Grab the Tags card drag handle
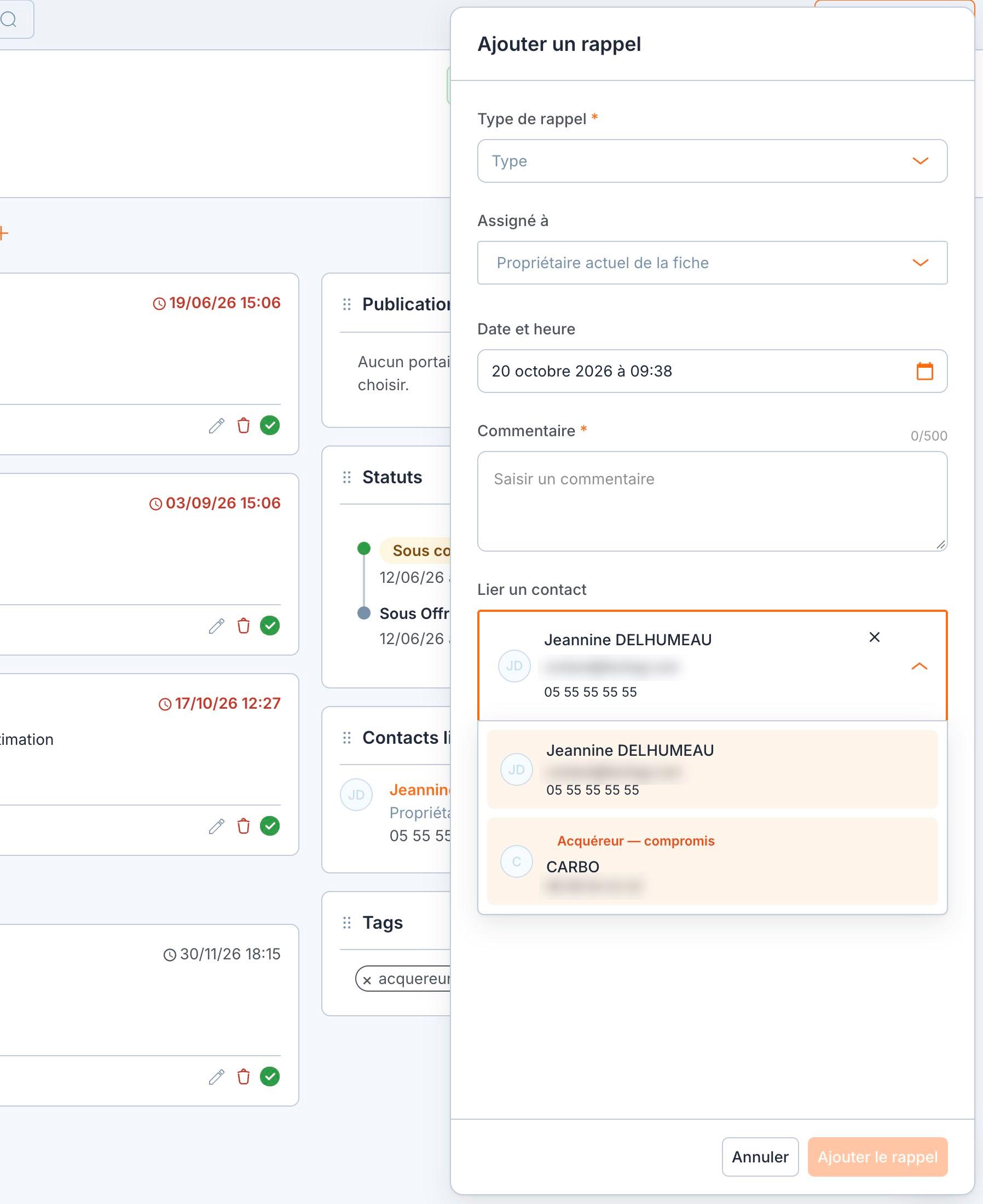Viewport: 983px width, 1204px height. coord(347,923)
